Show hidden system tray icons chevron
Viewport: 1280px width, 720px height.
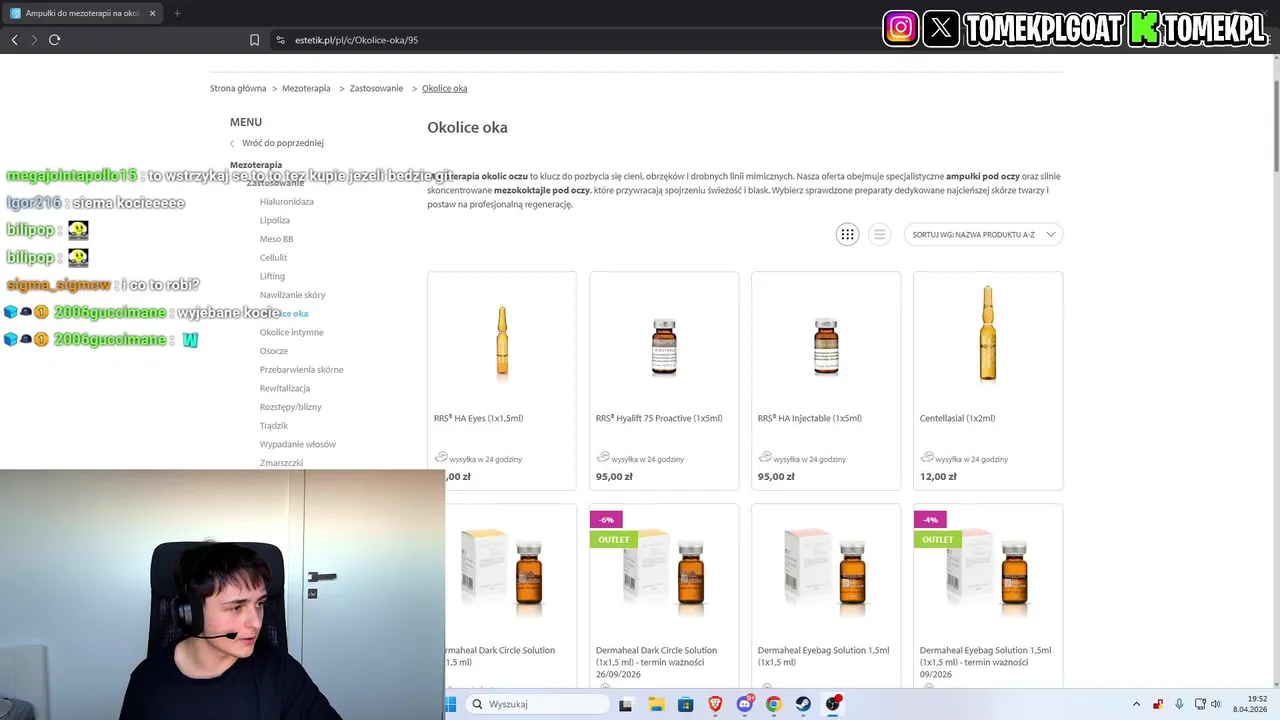[1136, 704]
